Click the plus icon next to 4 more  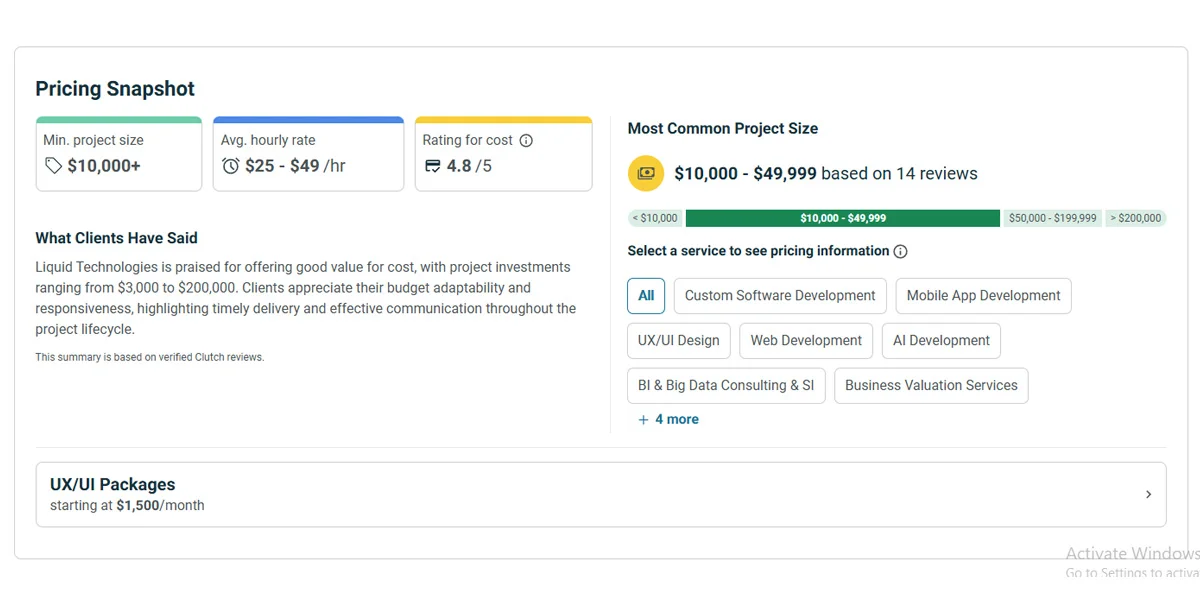click(x=643, y=420)
